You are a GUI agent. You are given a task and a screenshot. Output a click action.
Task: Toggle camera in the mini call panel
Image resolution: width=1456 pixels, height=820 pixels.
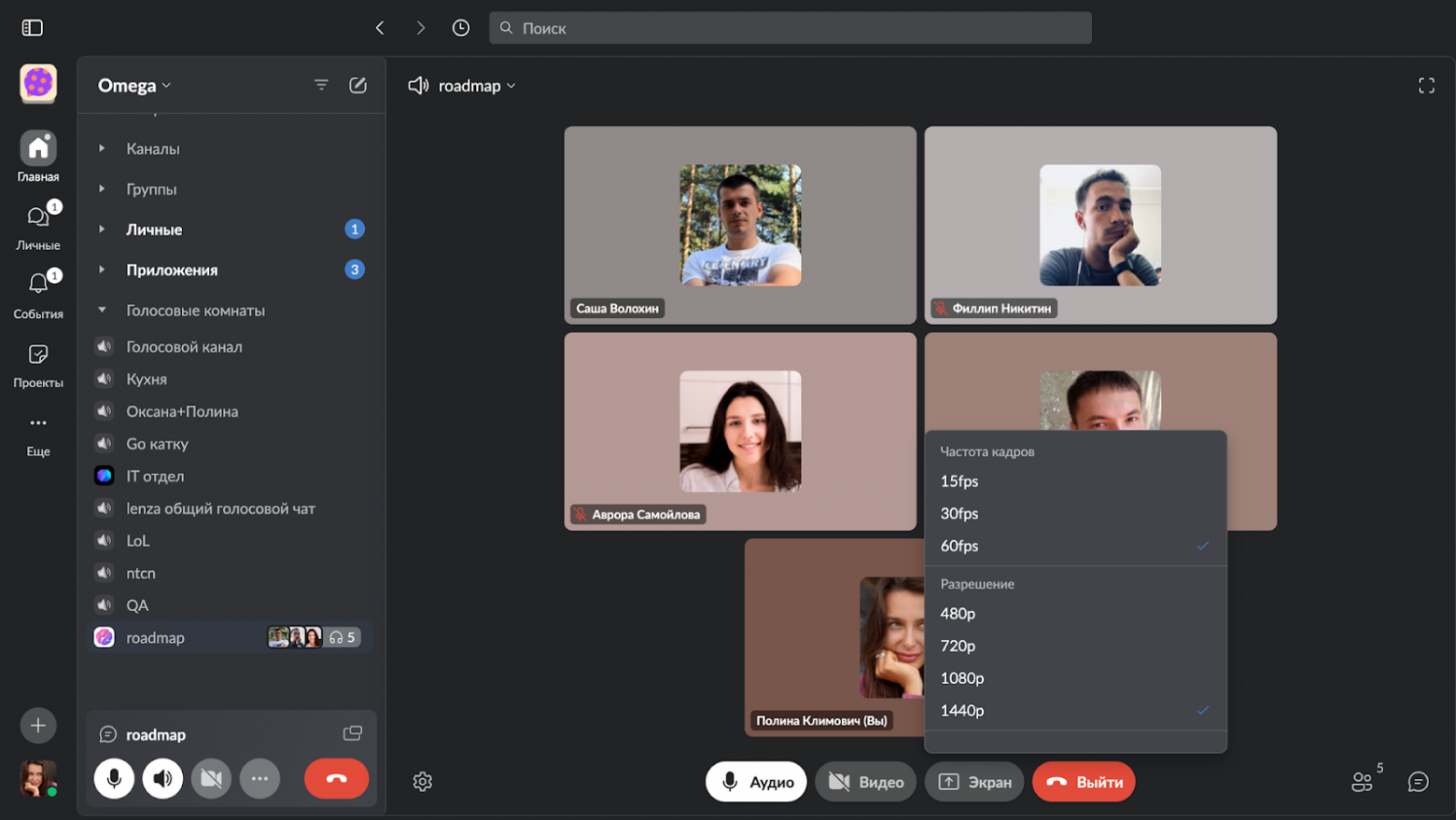pyautogui.click(x=212, y=779)
